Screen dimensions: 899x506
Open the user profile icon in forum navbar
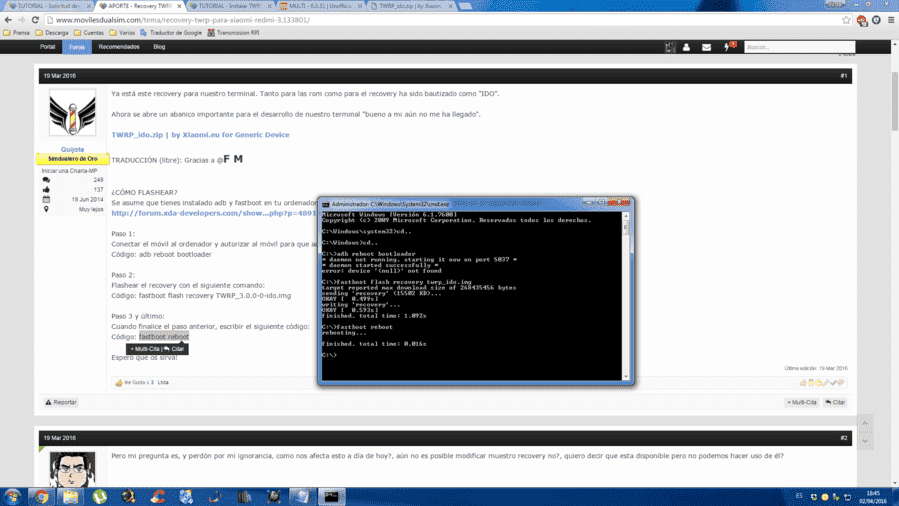click(x=686, y=47)
